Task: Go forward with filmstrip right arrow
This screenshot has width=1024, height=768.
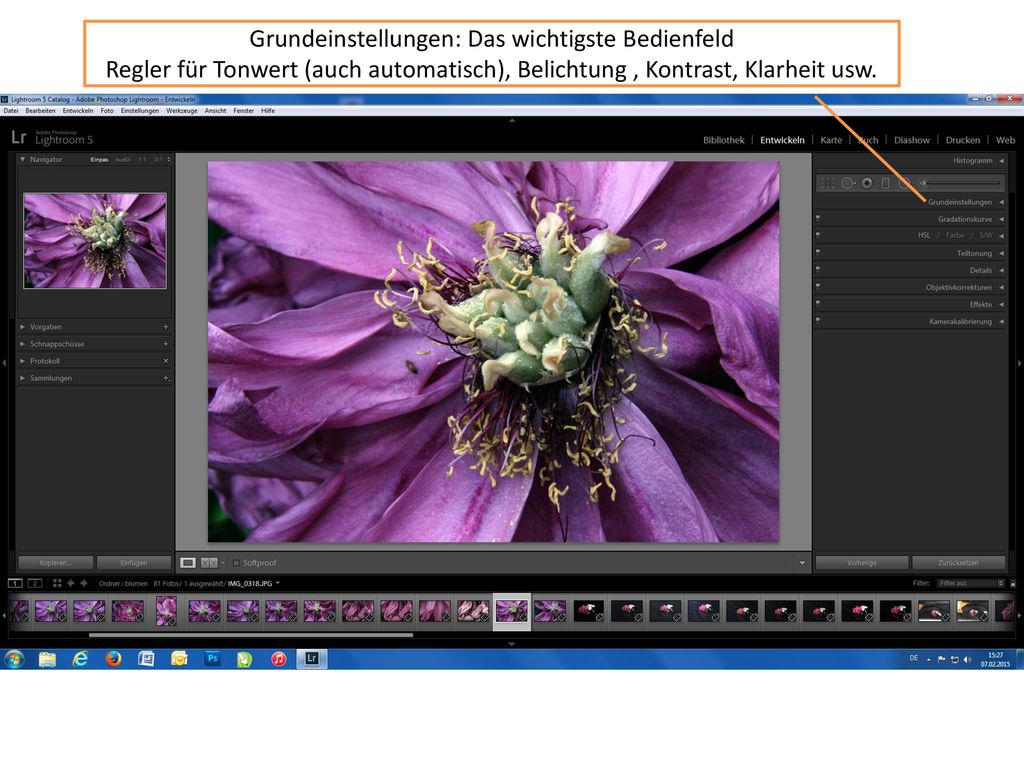Action: point(84,583)
